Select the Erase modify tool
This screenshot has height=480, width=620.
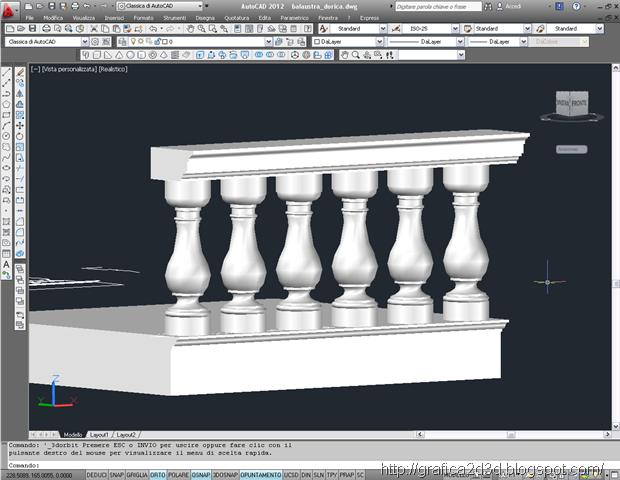[20, 72]
